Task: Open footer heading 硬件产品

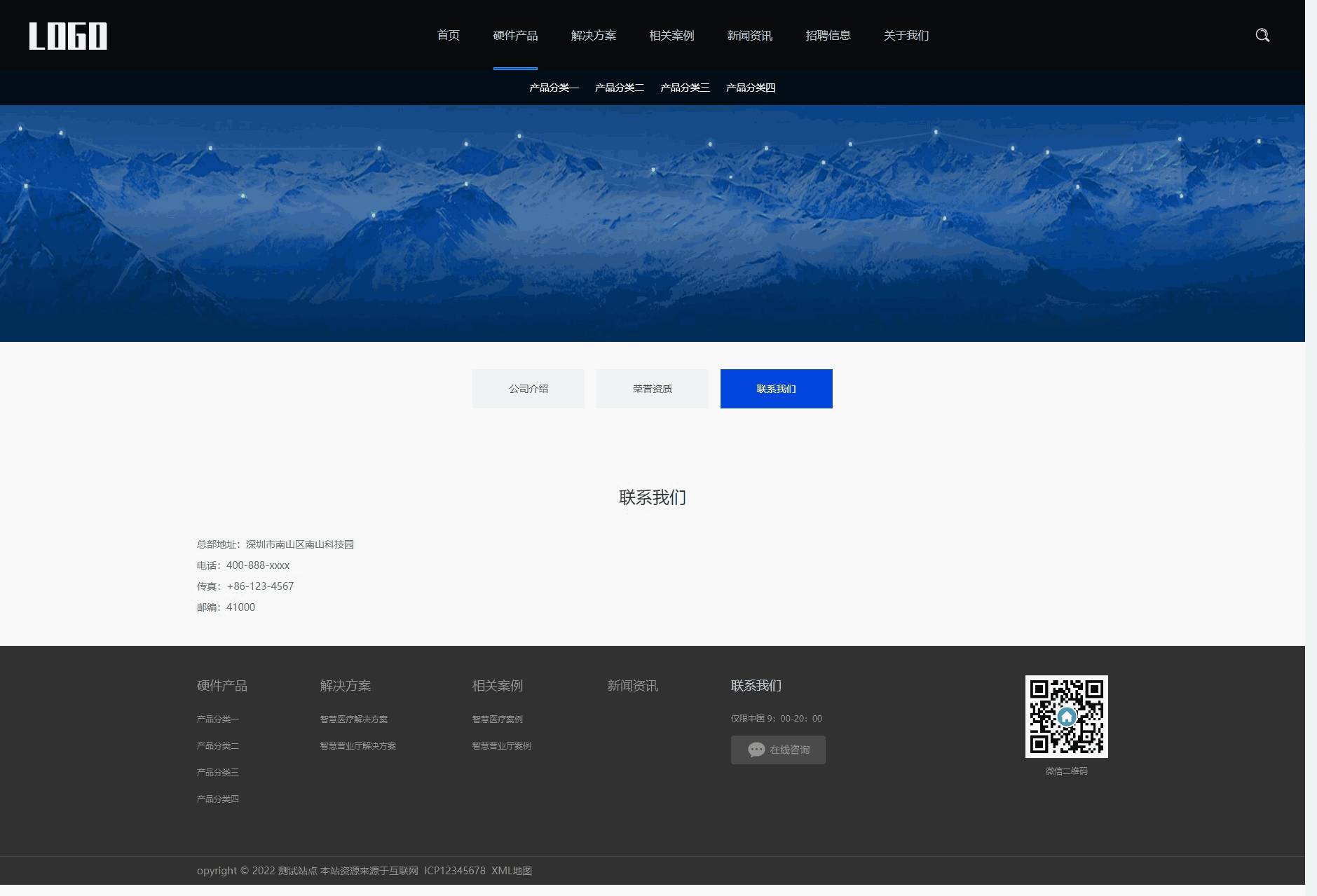Action: coord(221,685)
